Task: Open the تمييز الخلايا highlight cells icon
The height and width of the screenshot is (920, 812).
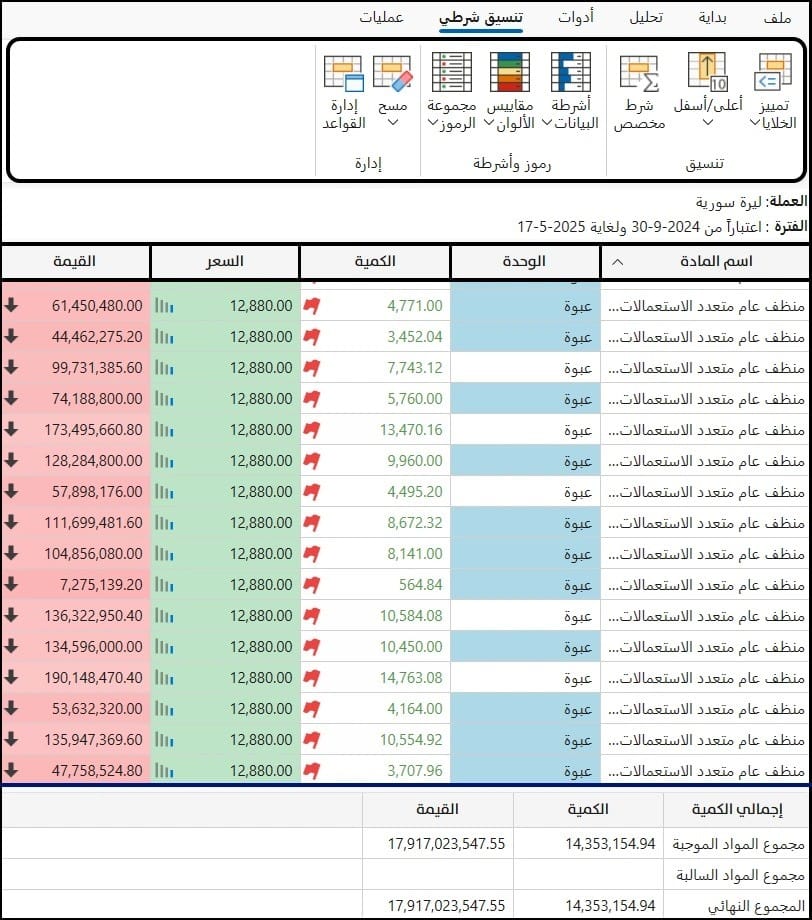Action: (x=774, y=72)
